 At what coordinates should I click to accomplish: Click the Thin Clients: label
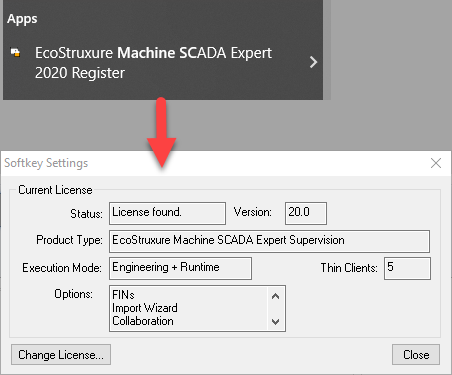[349, 268]
